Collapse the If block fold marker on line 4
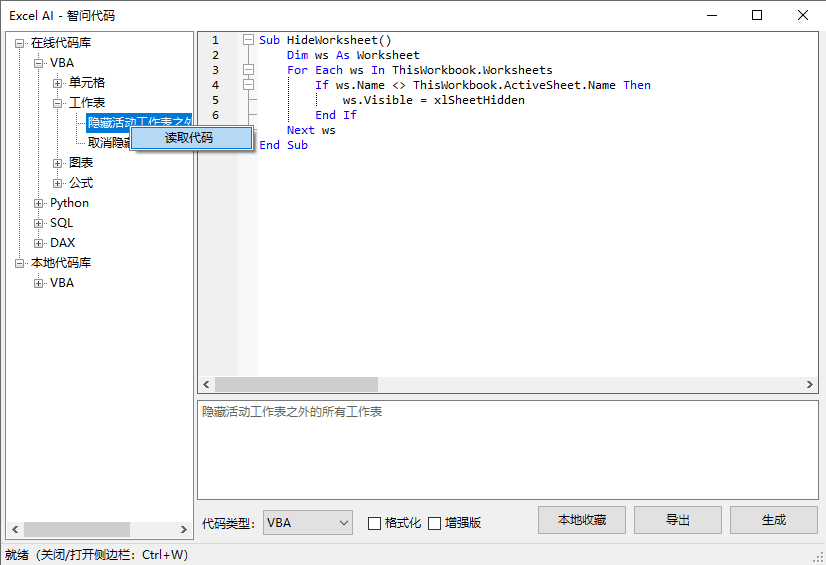The image size is (826, 565). [248, 84]
